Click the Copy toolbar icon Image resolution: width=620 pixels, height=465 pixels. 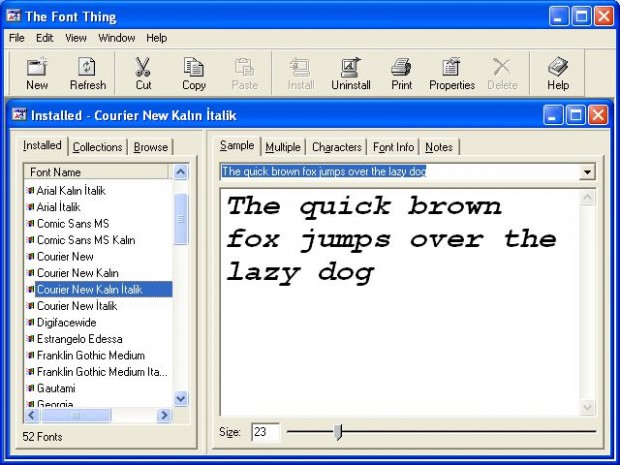click(194, 66)
